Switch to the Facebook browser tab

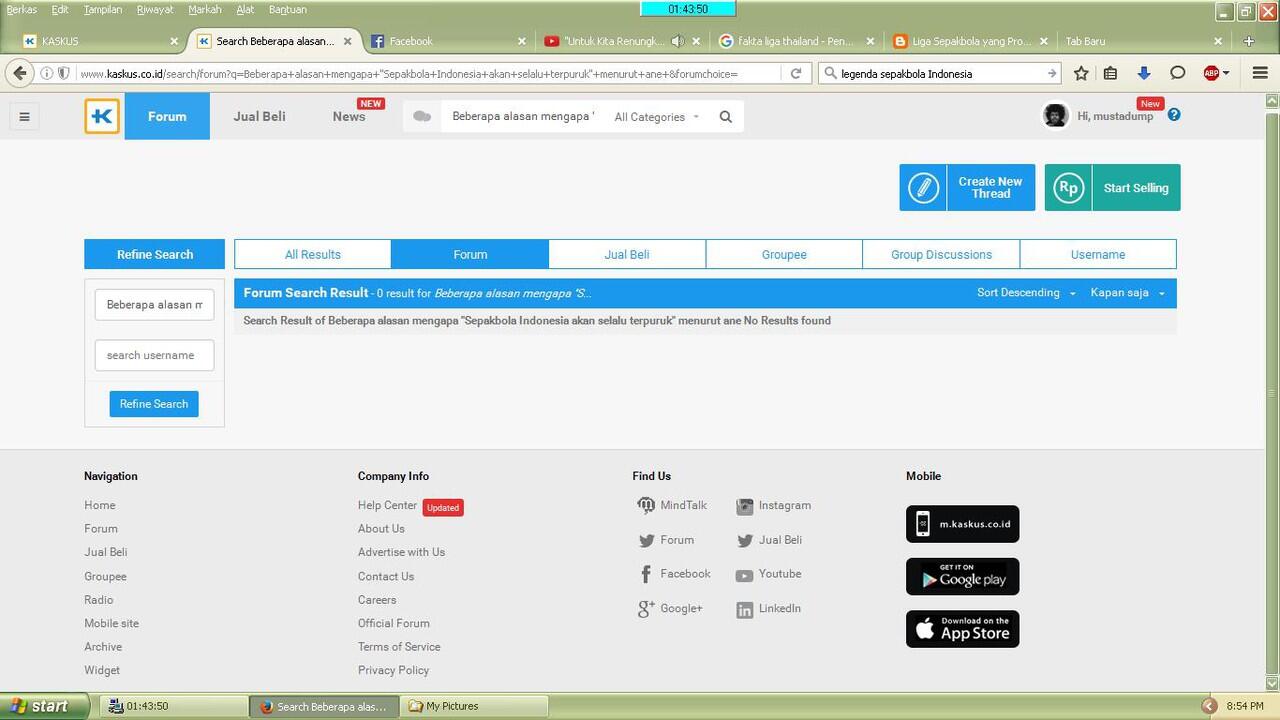448,41
